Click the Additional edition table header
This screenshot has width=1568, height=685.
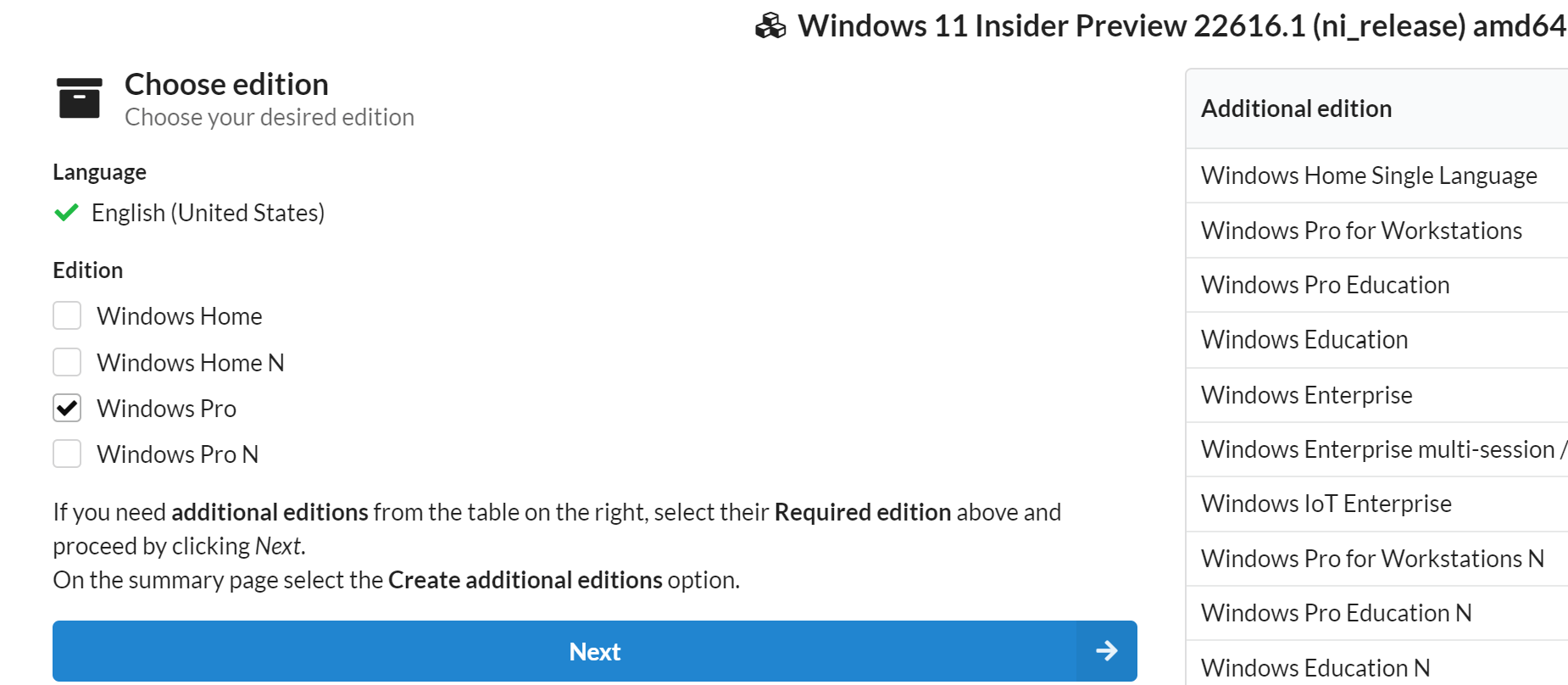click(1376, 109)
